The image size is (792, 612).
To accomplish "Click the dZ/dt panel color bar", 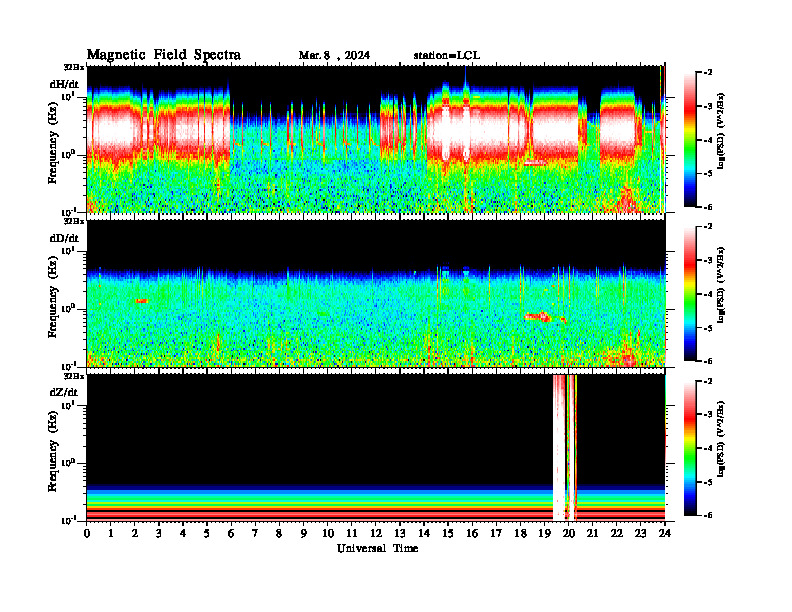I will pyautogui.click(x=690, y=448).
